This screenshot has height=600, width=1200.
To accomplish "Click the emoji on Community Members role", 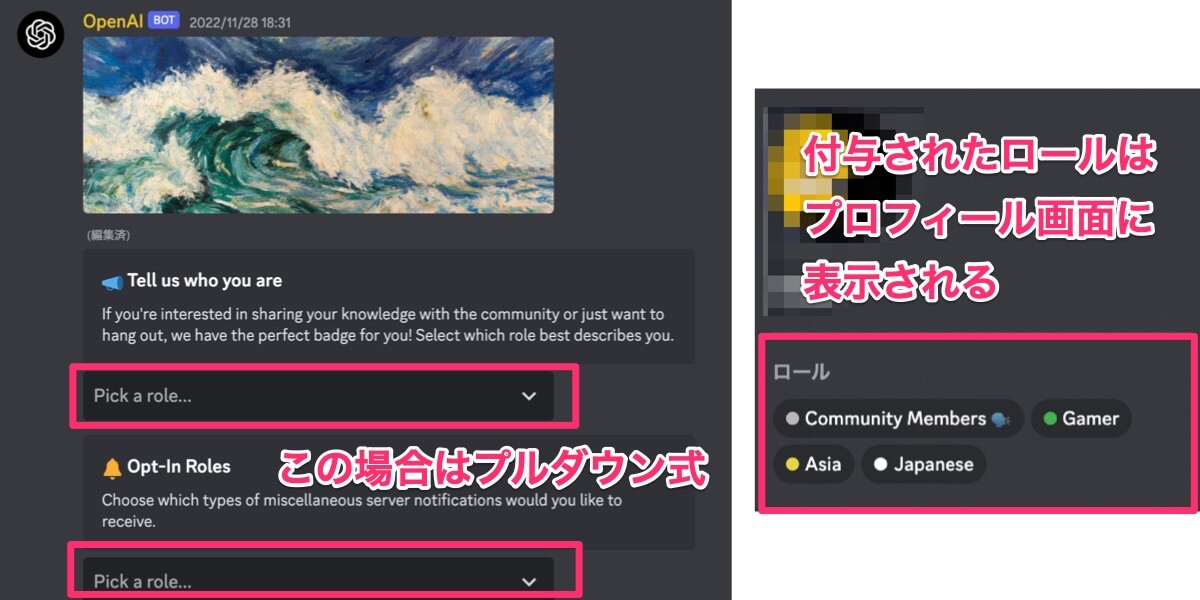I will (1000, 420).
